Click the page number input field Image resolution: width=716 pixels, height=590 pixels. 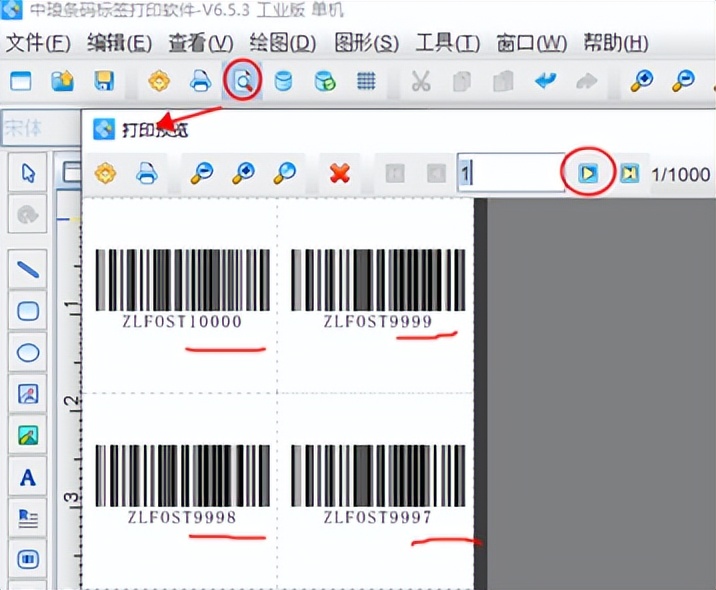click(x=511, y=173)
